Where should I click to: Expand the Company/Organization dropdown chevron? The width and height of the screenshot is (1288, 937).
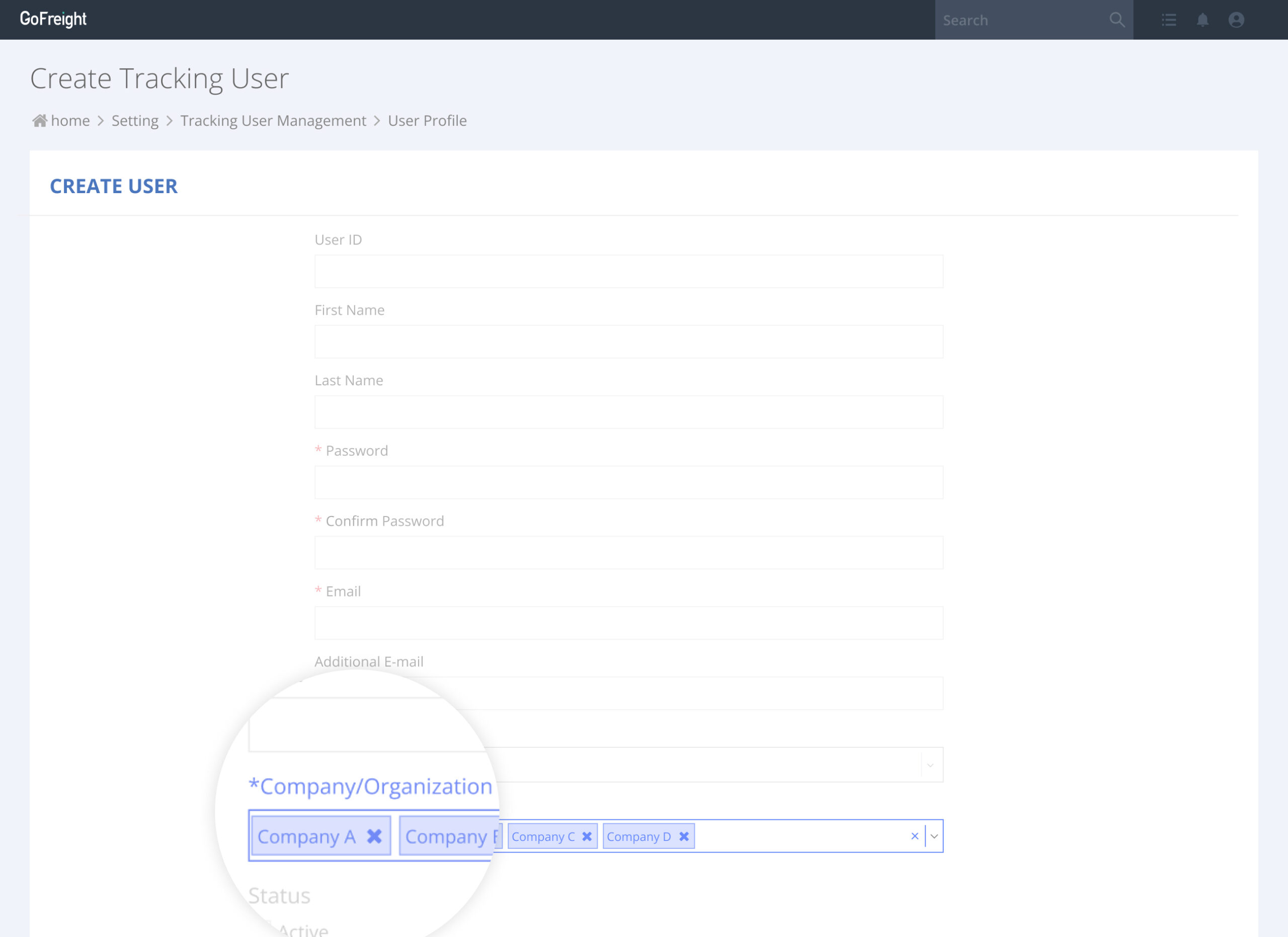934,835
